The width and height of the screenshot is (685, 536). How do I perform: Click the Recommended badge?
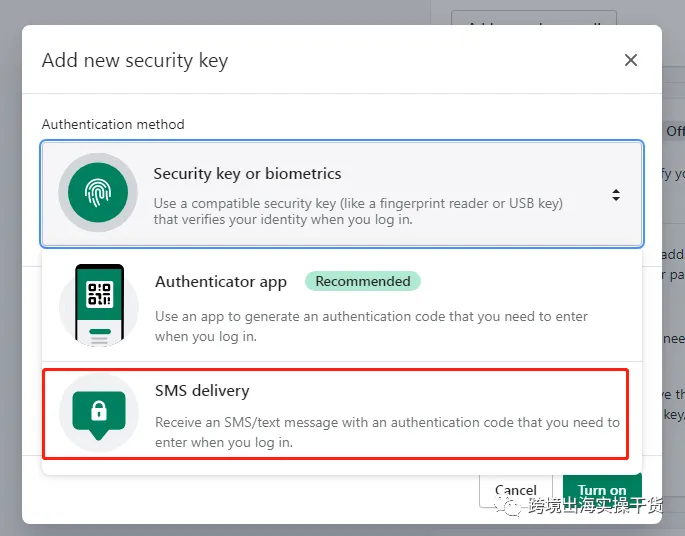coord(363,281)
